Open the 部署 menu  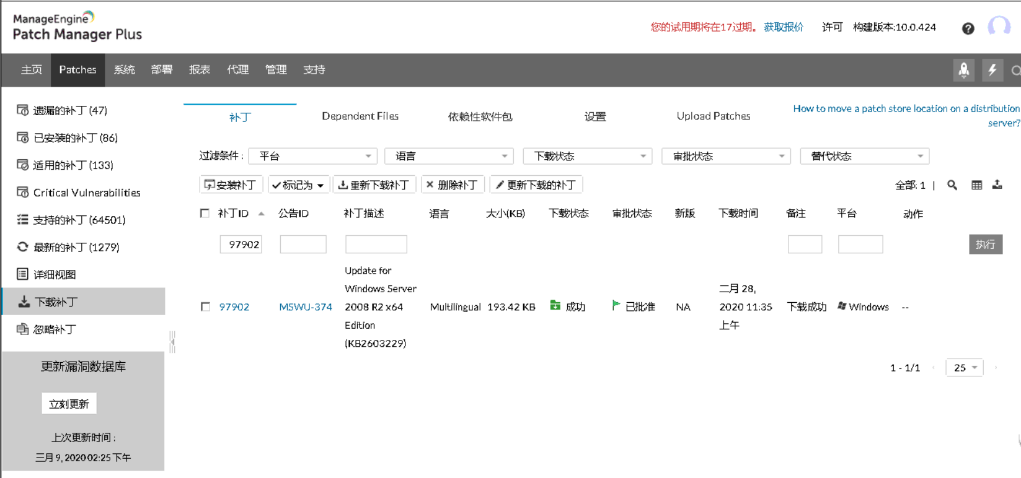coord(161,70)
